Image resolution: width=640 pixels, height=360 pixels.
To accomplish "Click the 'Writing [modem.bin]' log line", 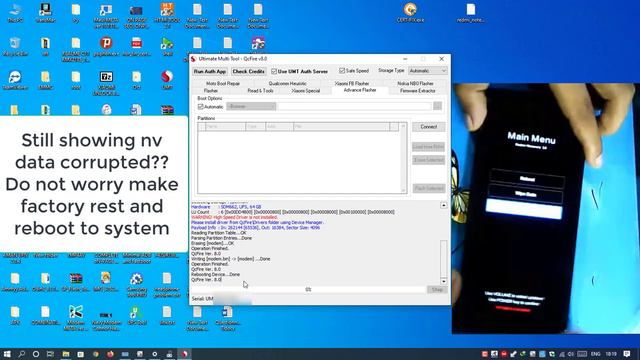I will tap(231, 259).
